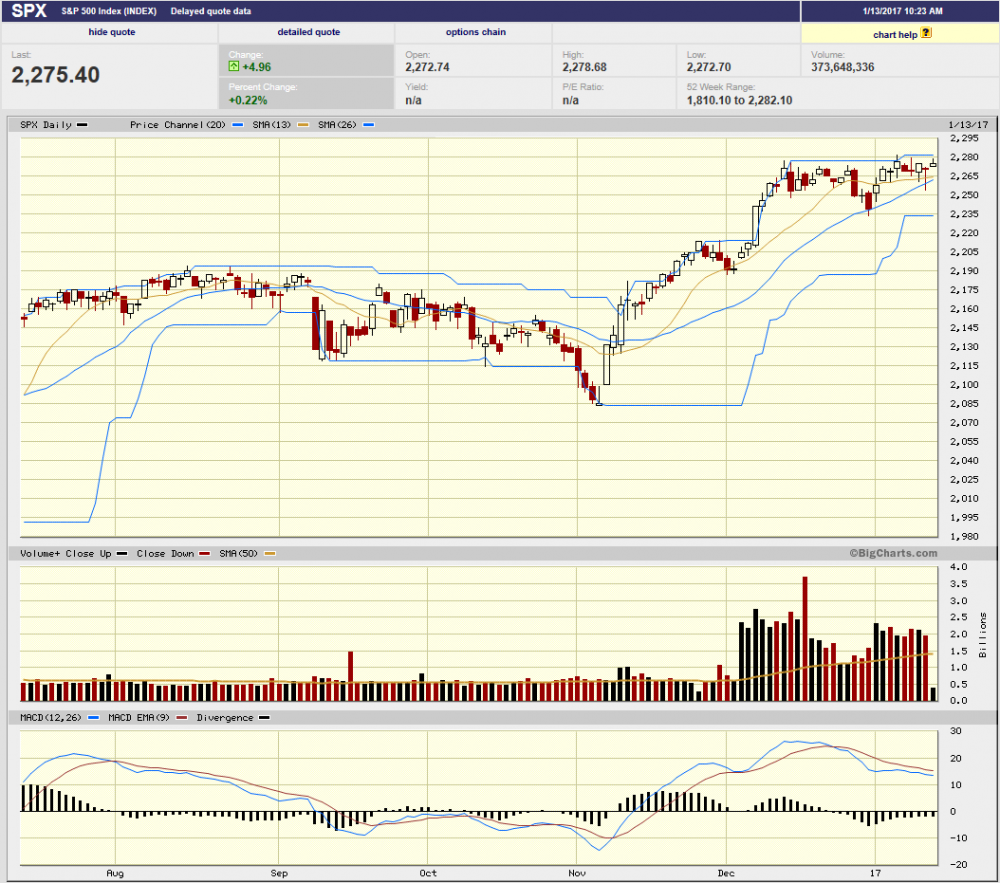Click the orange SMA(13) color swatch
Viewport: 1000px width, 883px height.
tap(302, 125)
